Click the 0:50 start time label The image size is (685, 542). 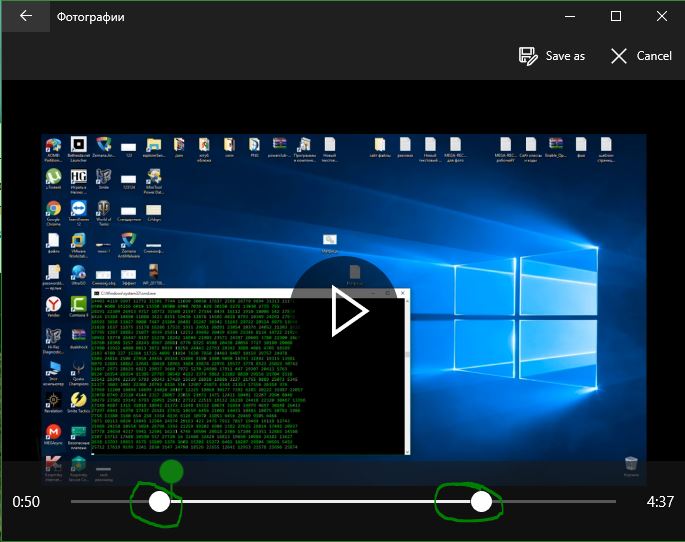pyautogui.click(x=26, y=502)
